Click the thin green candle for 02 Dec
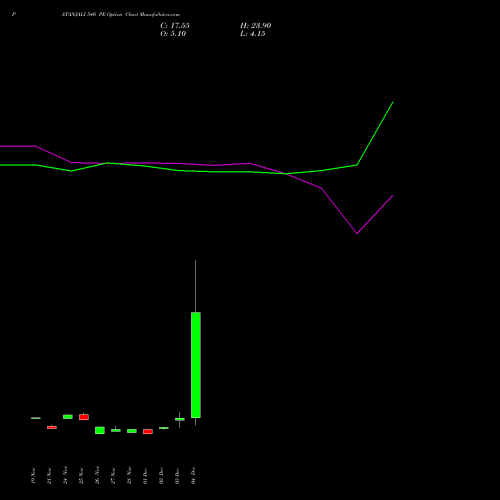This screenshot has height=500, width=500. (x=164, y=428)
